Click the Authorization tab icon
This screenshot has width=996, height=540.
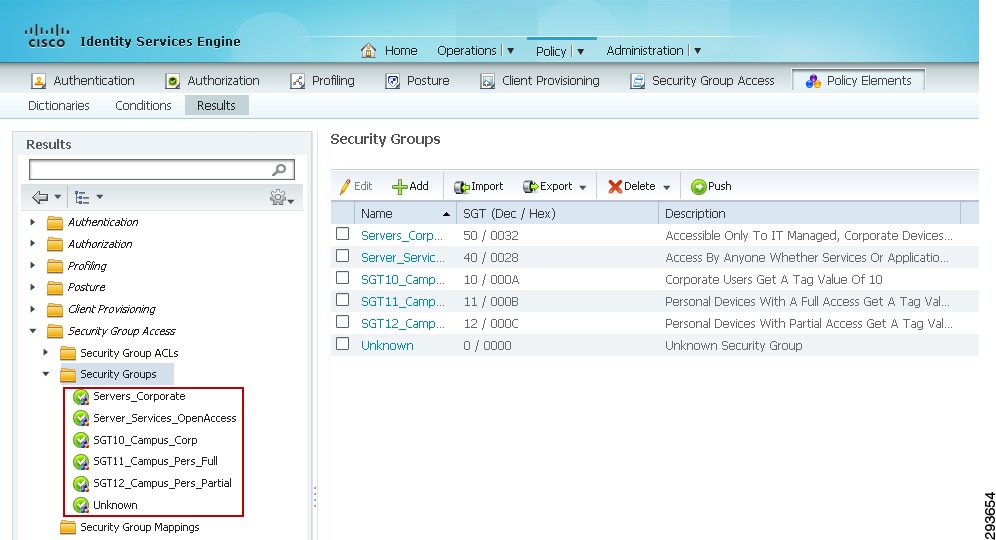(x=172, y=81)
